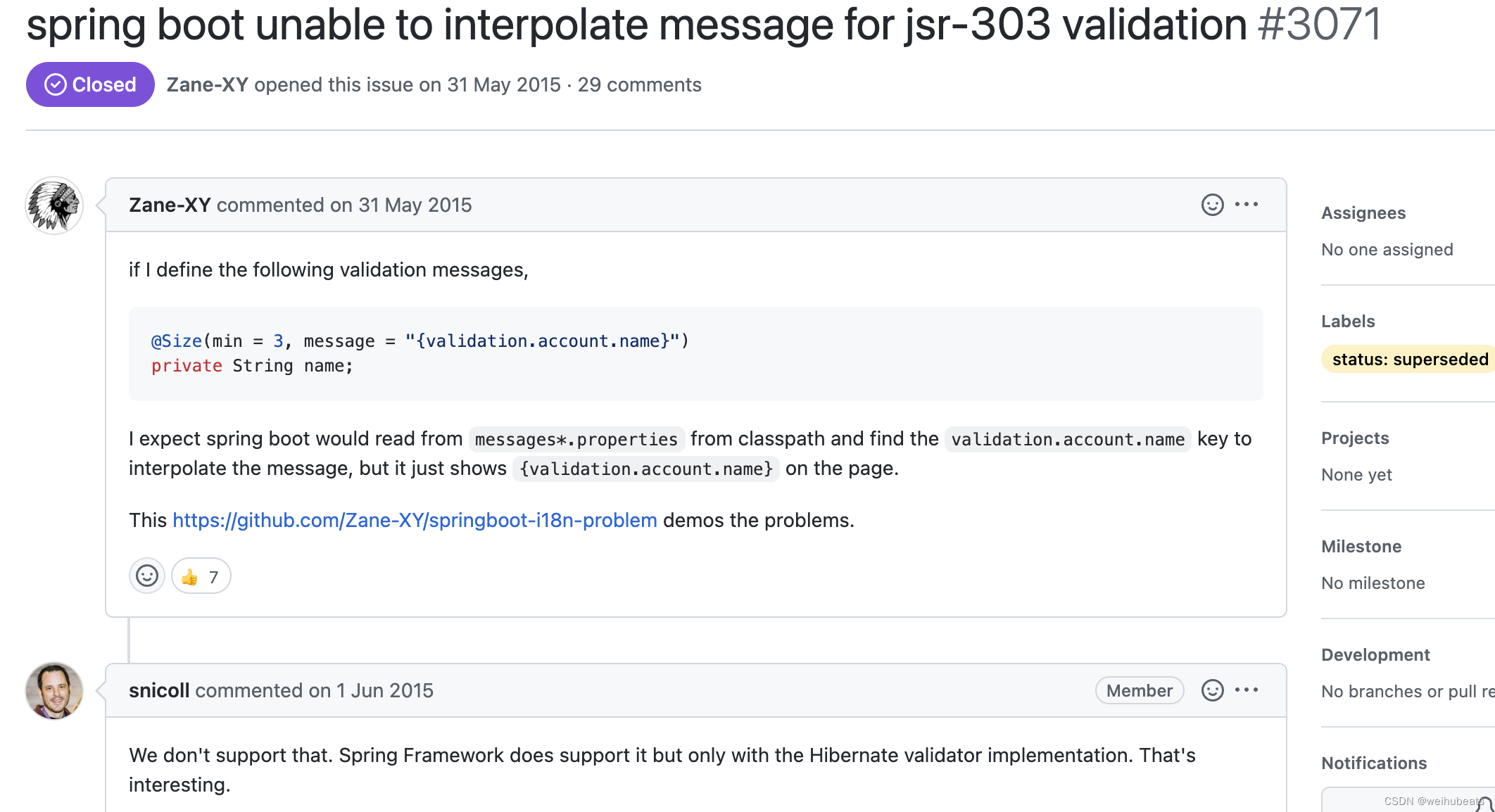The image size is (1495, 812).
Task: Click 'if I define the following validation messages,' text
Action: pos(329,270)
